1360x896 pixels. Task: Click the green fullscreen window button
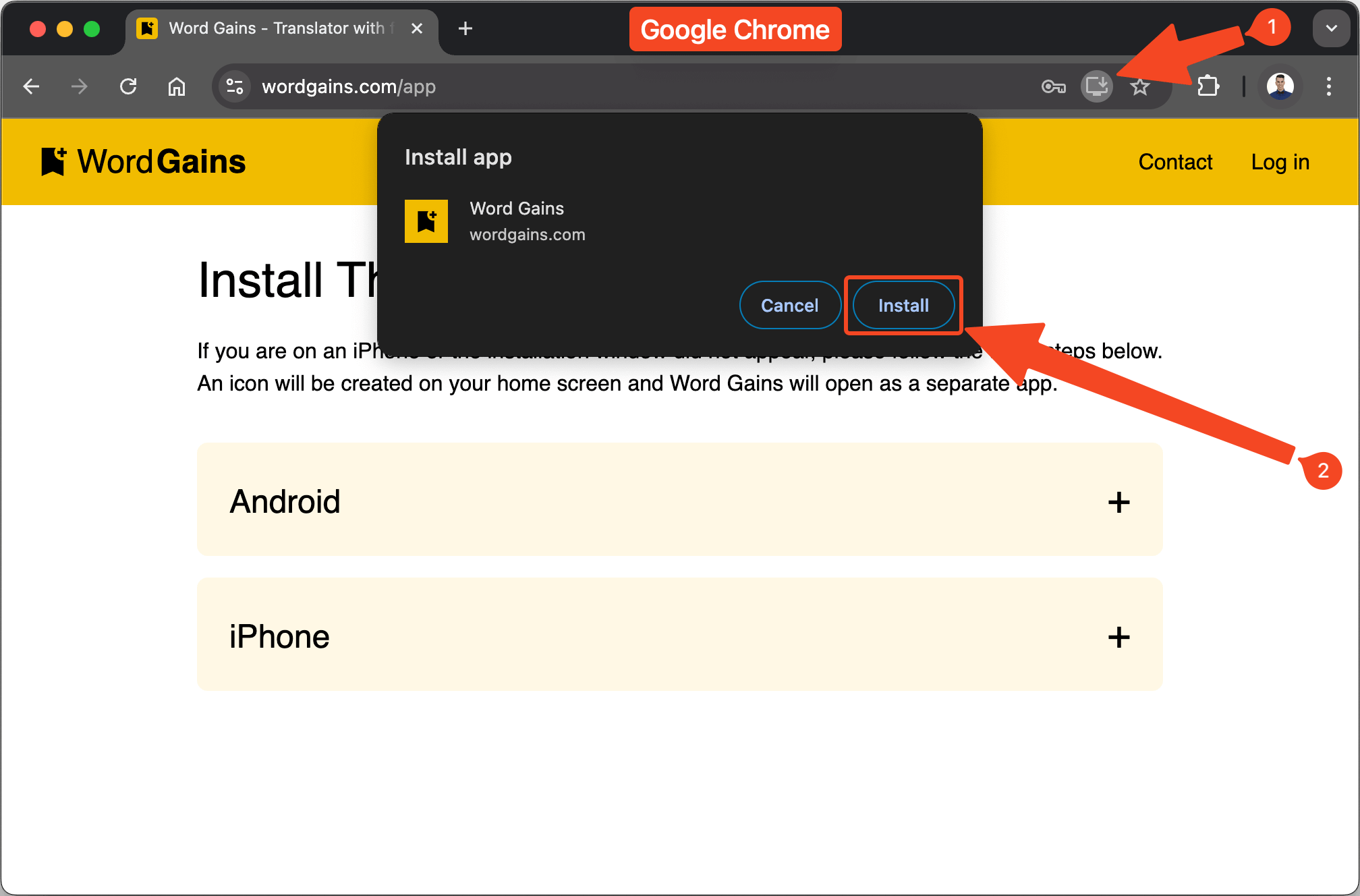click(x=92, y=29)
